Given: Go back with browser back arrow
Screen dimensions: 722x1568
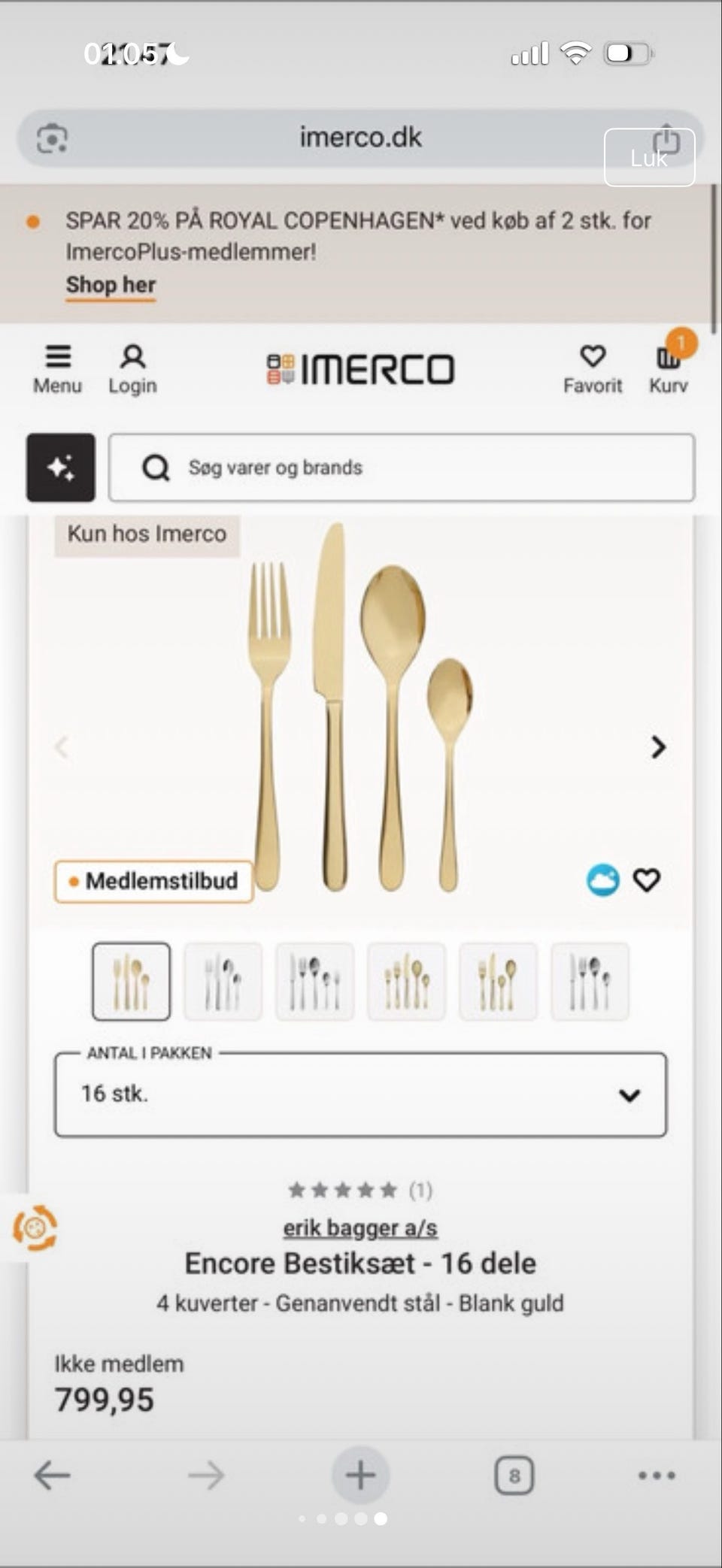Looking at the screenshot, I should (53, 1475).
